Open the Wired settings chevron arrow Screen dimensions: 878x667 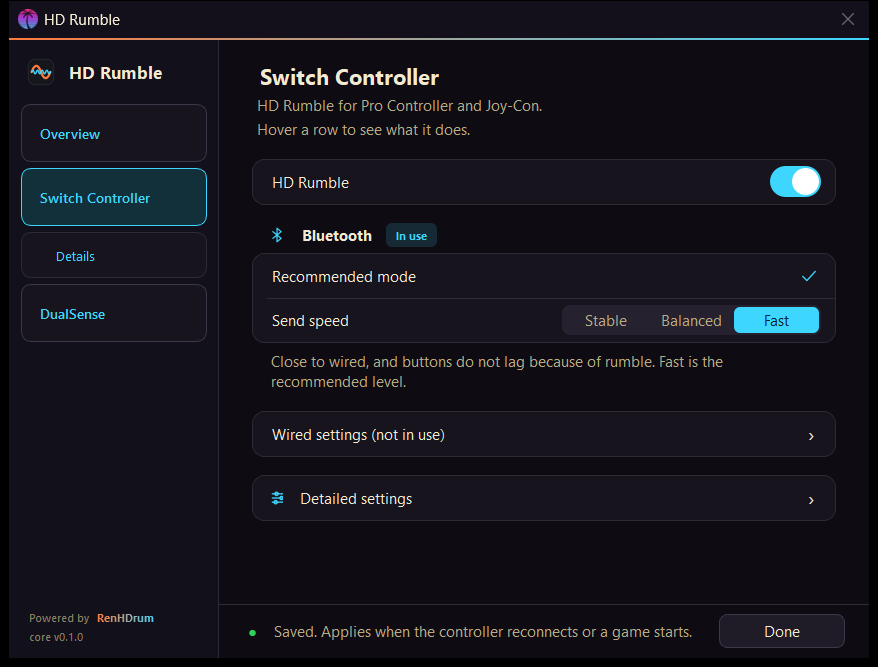point(811,436)
